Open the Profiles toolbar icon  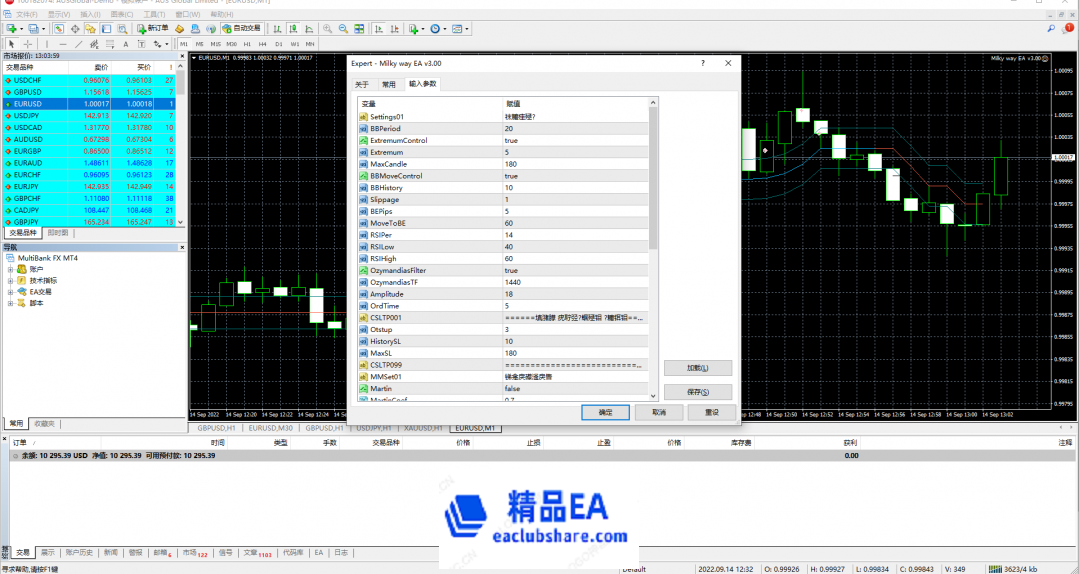pos(36,29)
